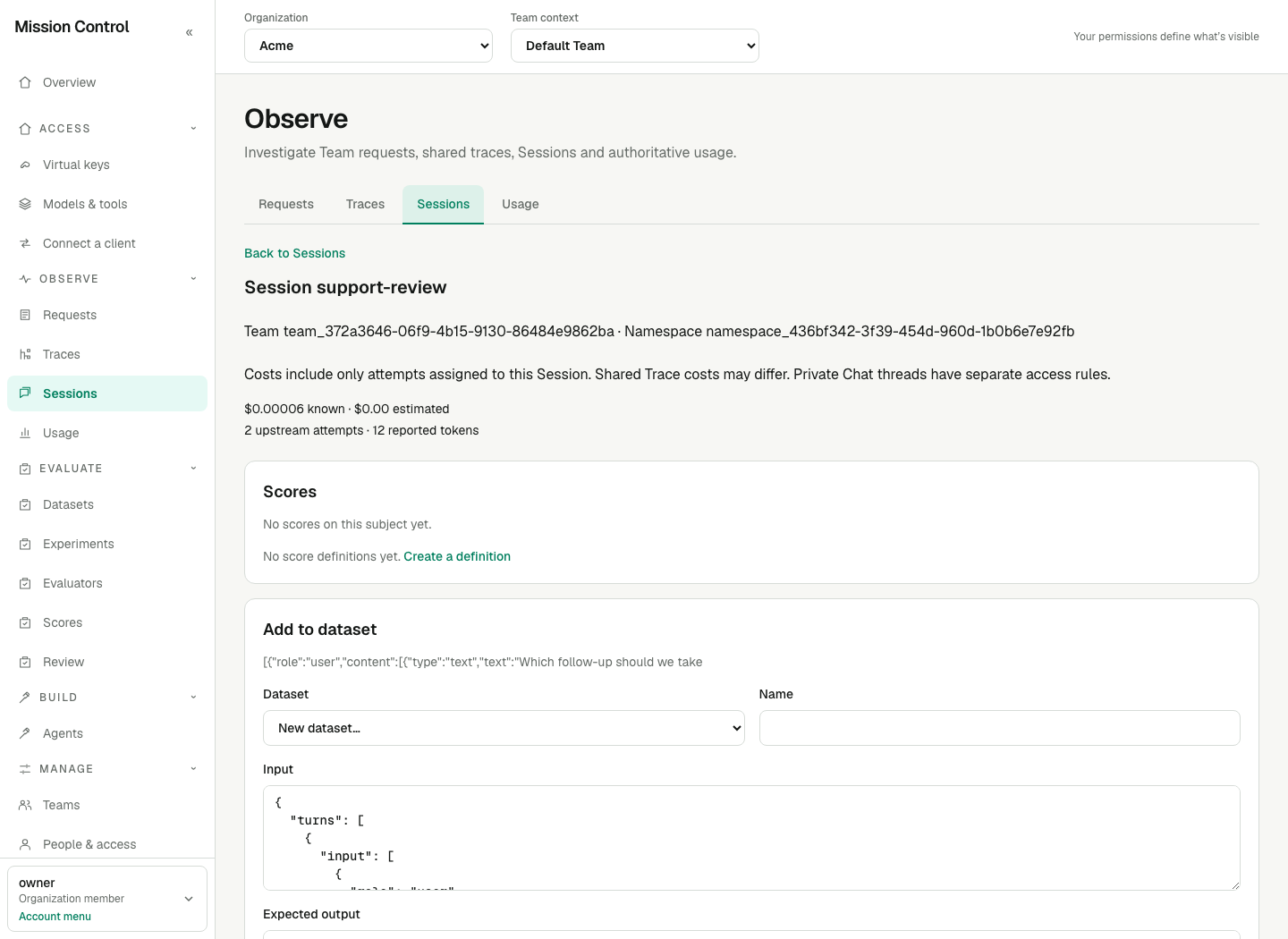Screen dimensions: 1288x939
Task: Open the Team context dropdown
Action: coord(635,46)
